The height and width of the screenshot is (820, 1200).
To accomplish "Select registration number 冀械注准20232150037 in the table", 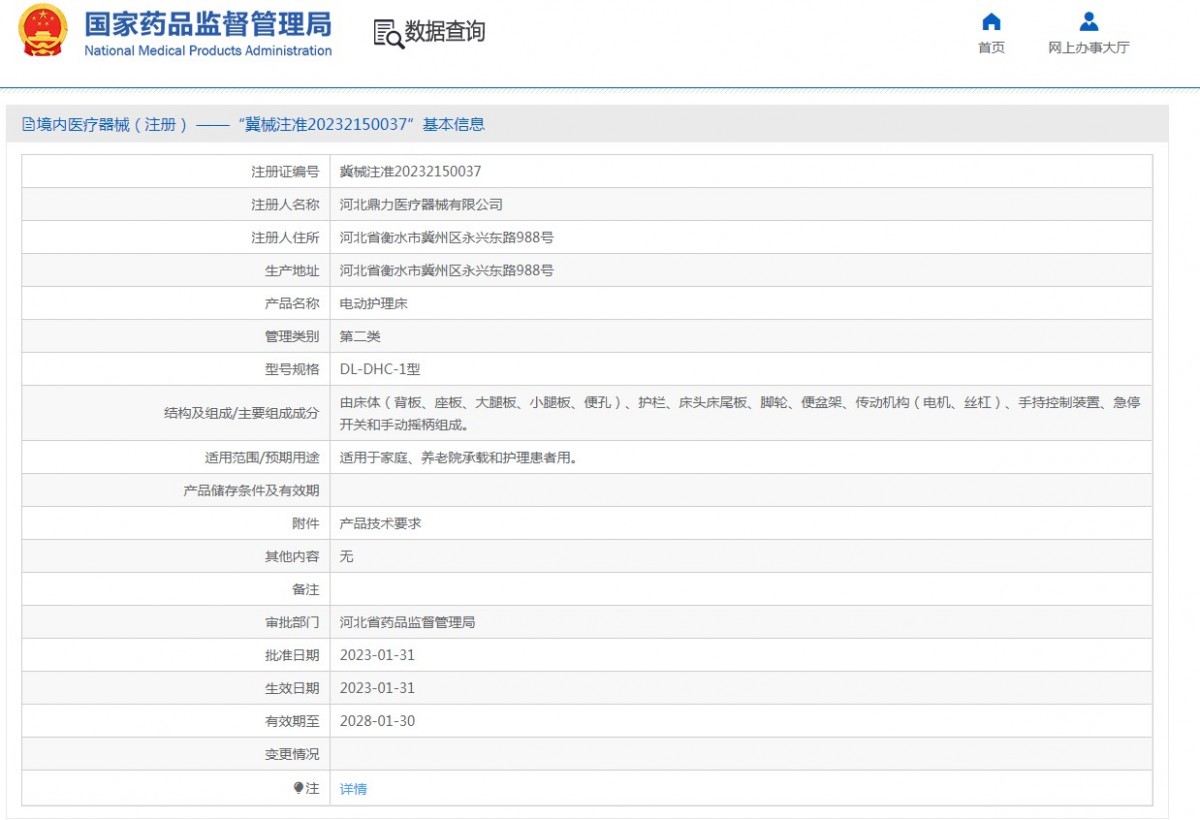I will point(410,172).
